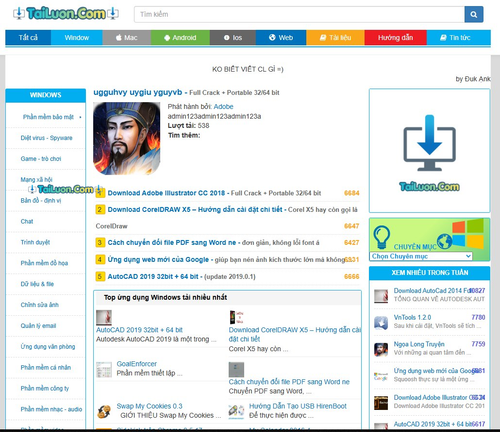
Task: Open the Chat category
Action: pyautogui.click(x=27, y=221)
